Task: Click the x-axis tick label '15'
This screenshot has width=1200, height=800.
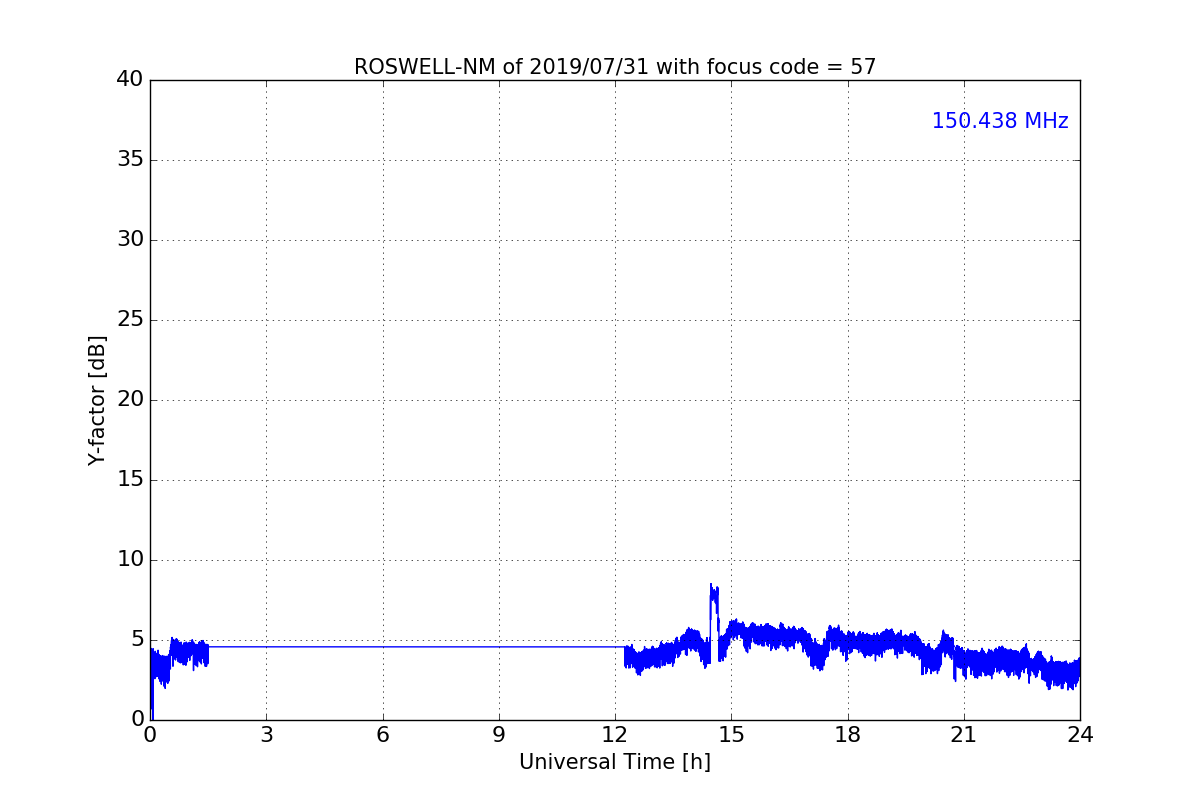Action: click(x=731, y=735)
